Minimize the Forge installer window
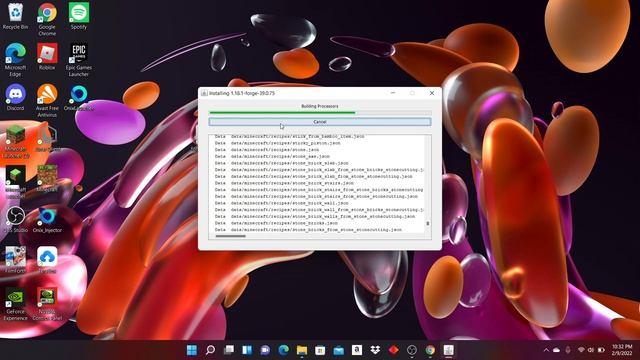This screenshot has width=640, height=360. click(x=393, y=93)
